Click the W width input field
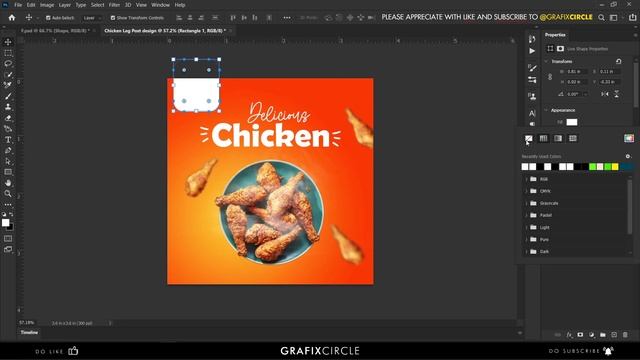Image resolution: width=640 pixels, height=360 pixels. [576, 71]
